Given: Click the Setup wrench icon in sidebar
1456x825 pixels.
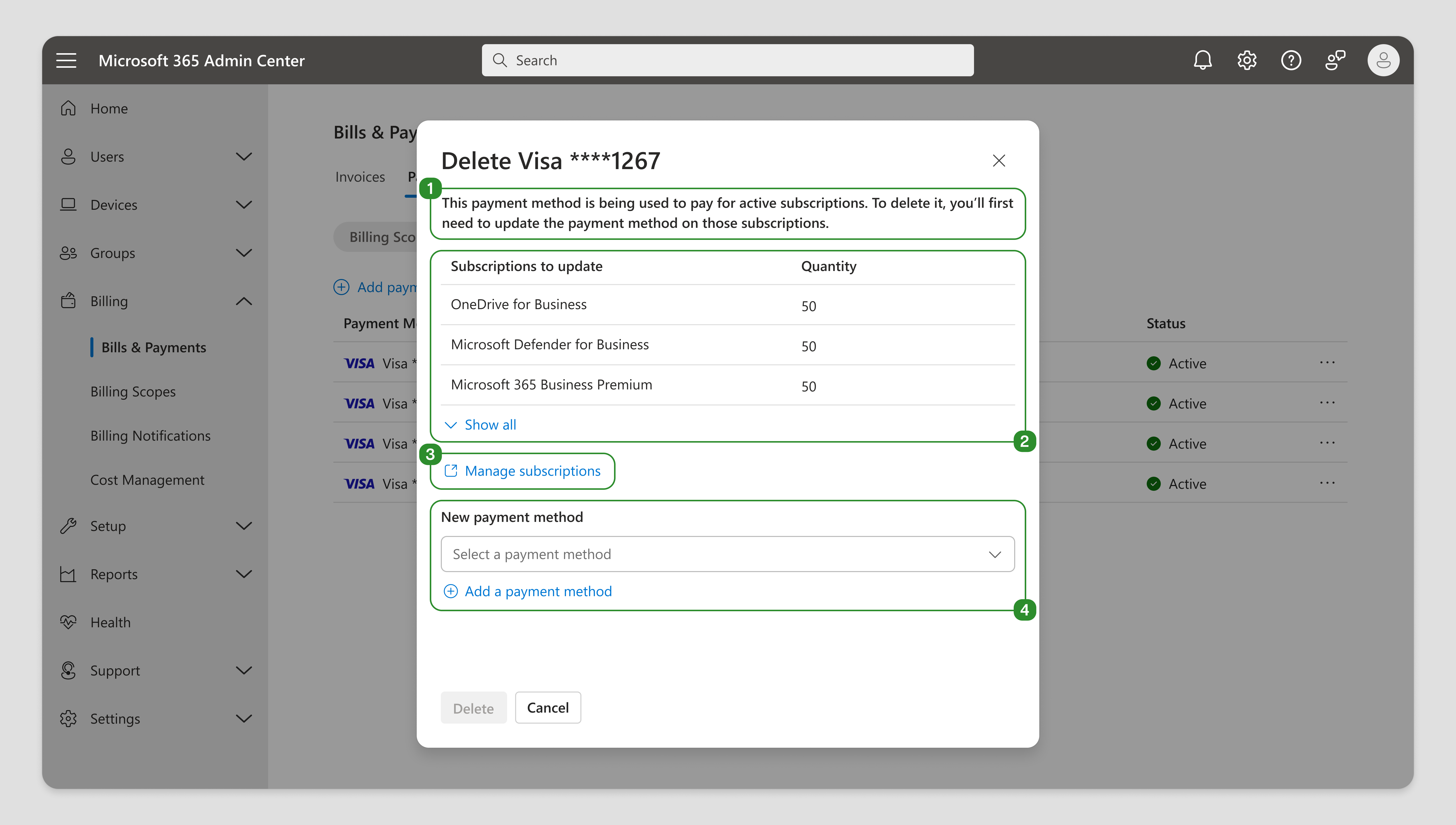Looking at the screenshot, I should point(68,526).
